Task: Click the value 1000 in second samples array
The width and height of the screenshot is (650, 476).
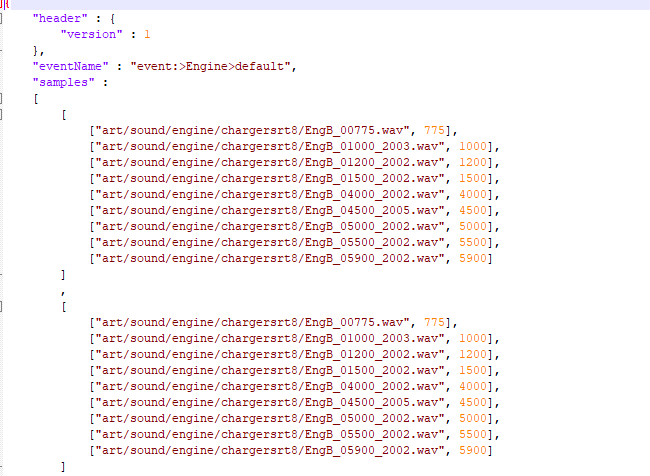Action: tap(473, 339)
